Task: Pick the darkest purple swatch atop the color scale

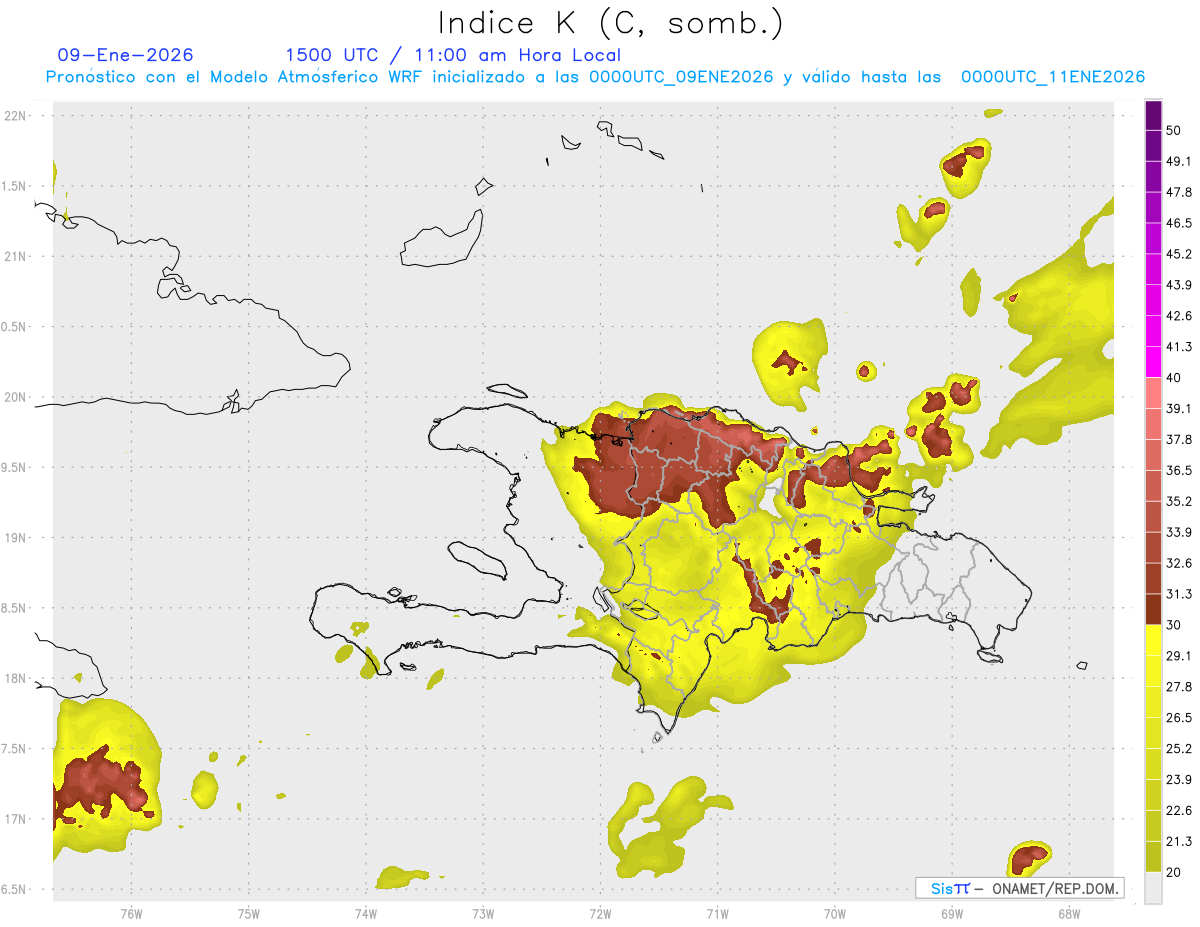Action: pos(1153,116)
